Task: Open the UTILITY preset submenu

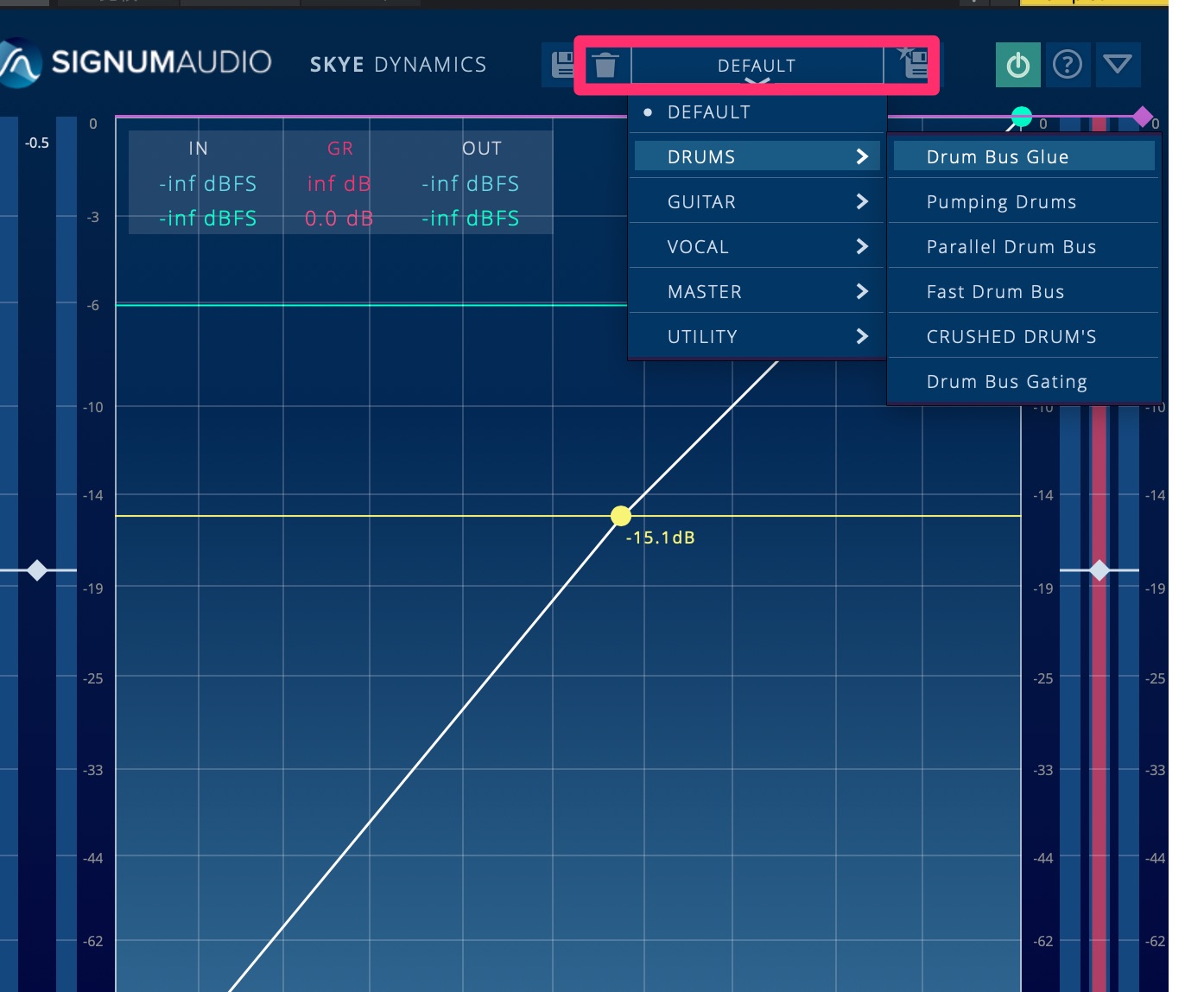Action: point(757,337)
